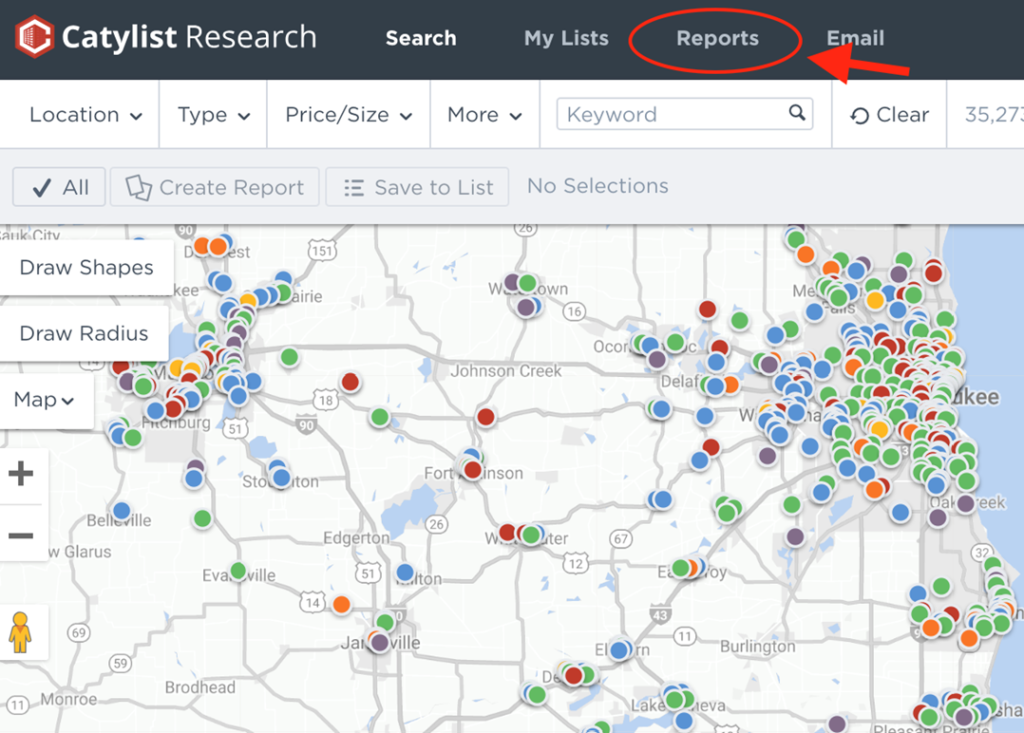Open the More filters dropdown
The image size is (1024, 733).
[x=485, y=115]
